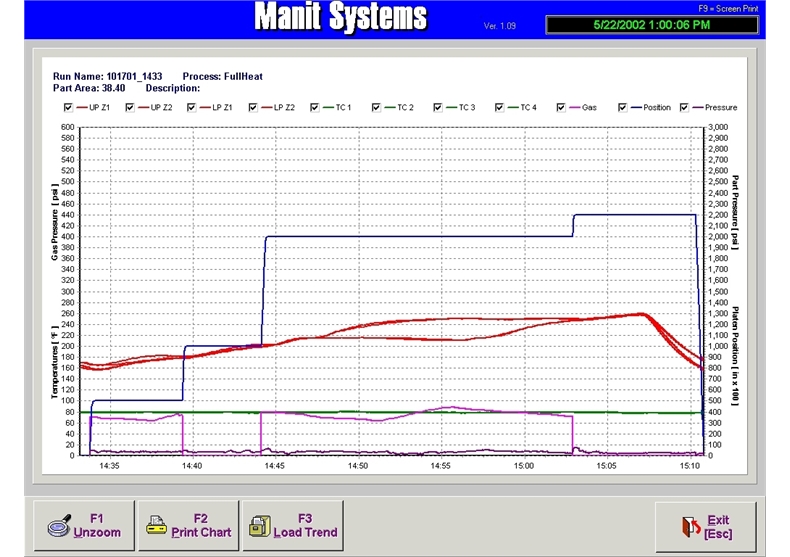The width and height of the screenshot is (790, 557).
Task: Toggle the Pressure trace checkbox
Action: [x=684, y=107]
